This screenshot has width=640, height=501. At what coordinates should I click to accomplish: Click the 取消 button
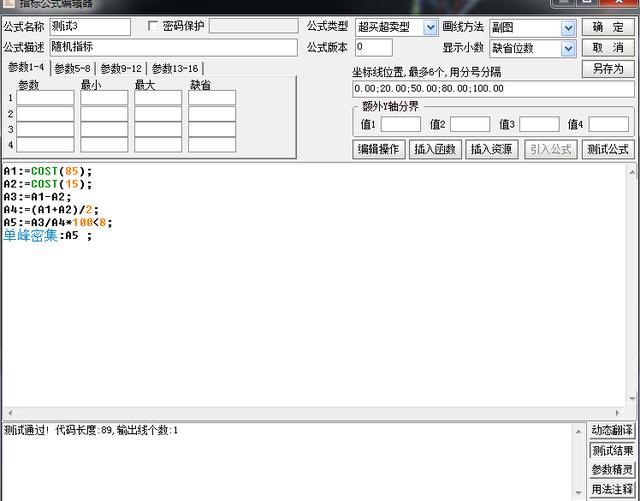click(607, 47)
